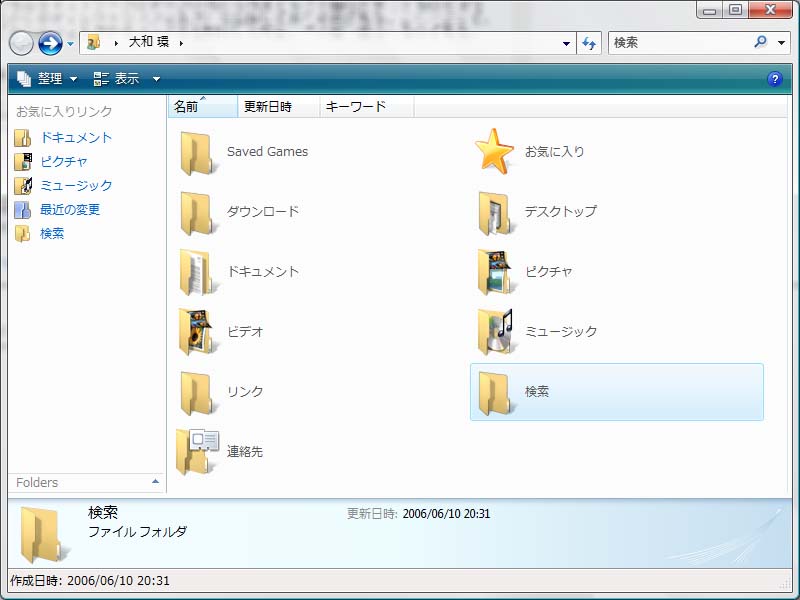Click the ドキュメント favorite link in sidebar
This screenshot has height=600, width=800.
76,138
